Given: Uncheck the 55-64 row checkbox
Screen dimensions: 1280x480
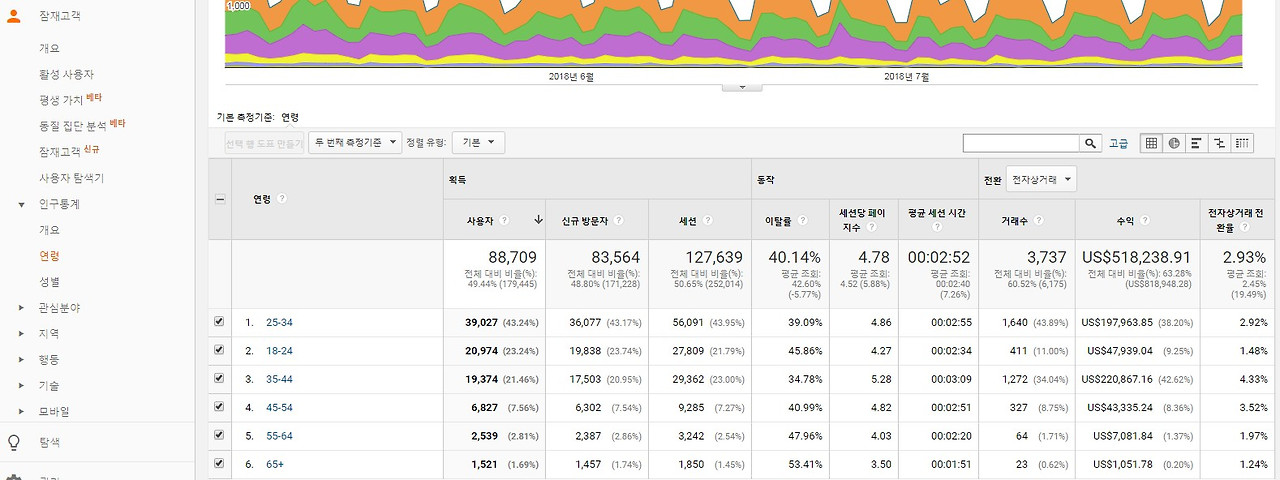Looking at the screenshot, I should [x=219, y=435].
